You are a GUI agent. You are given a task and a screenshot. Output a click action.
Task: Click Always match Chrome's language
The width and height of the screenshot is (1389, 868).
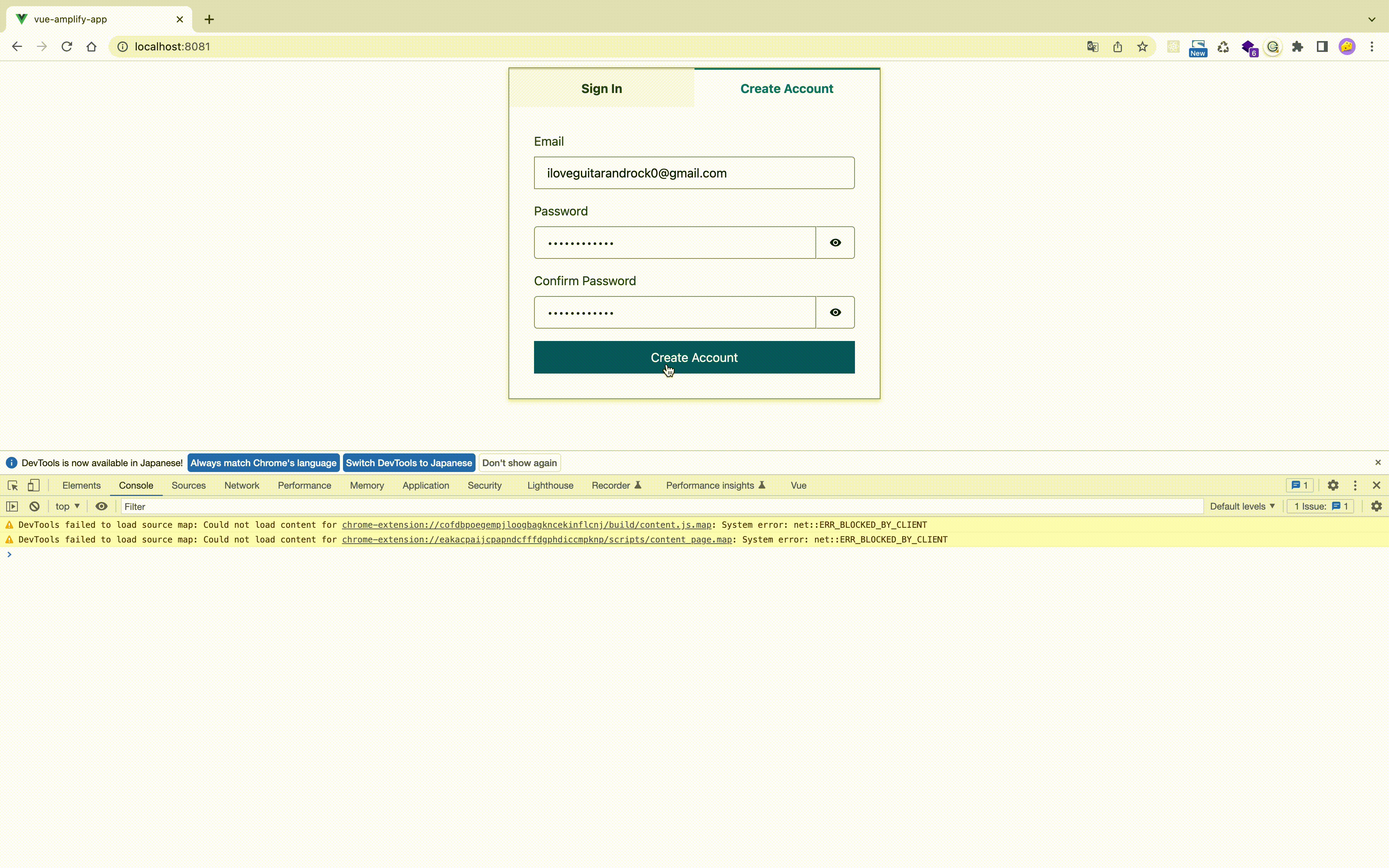coord(264,463)
